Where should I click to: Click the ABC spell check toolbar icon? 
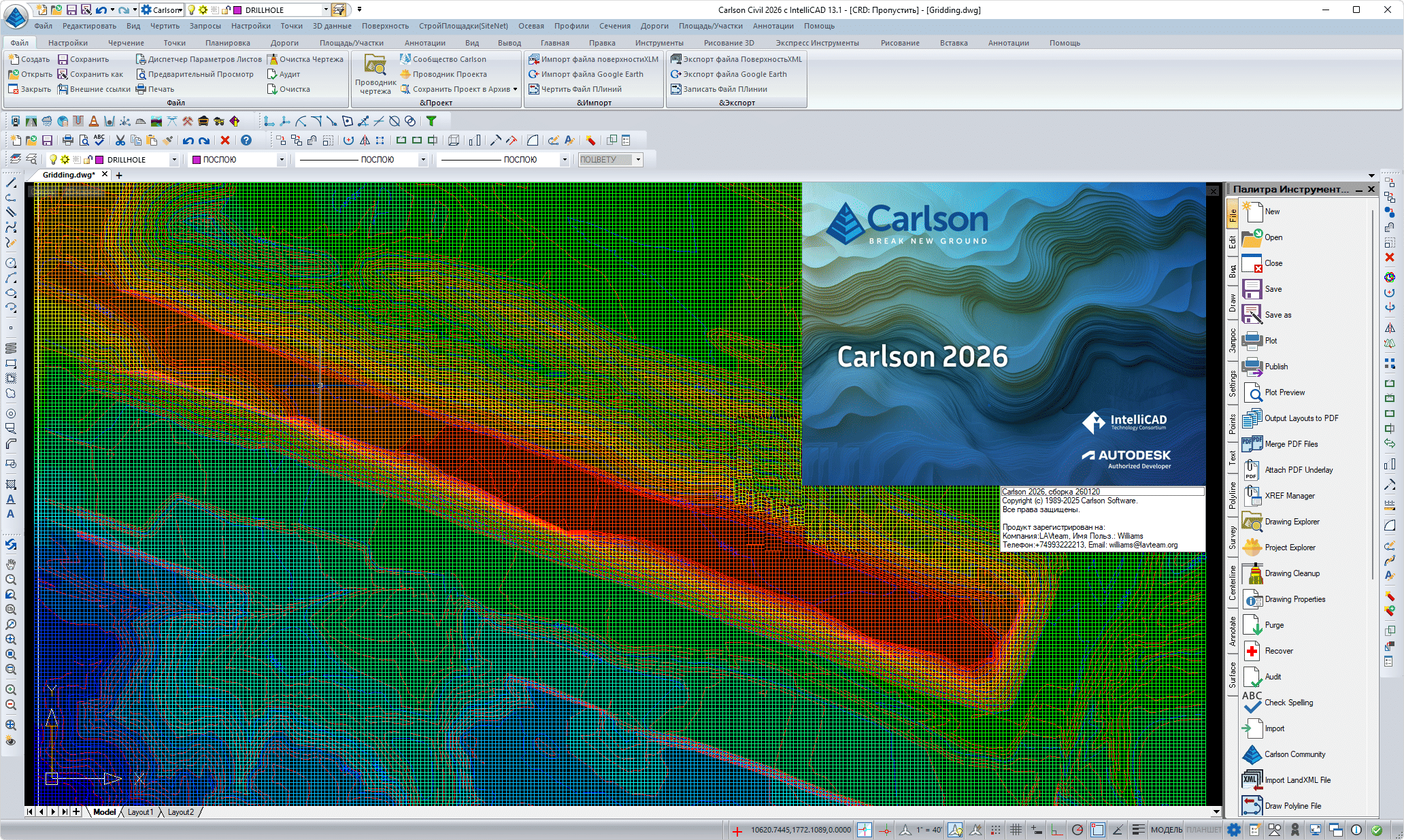pos(99,140)
